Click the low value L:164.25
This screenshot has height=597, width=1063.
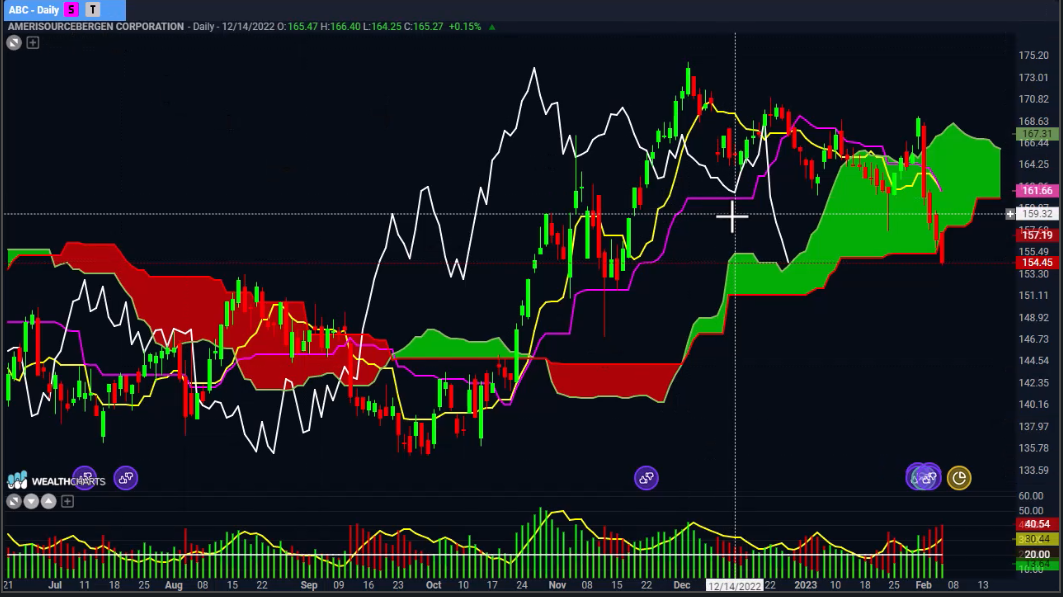click(x=382, y=26)
